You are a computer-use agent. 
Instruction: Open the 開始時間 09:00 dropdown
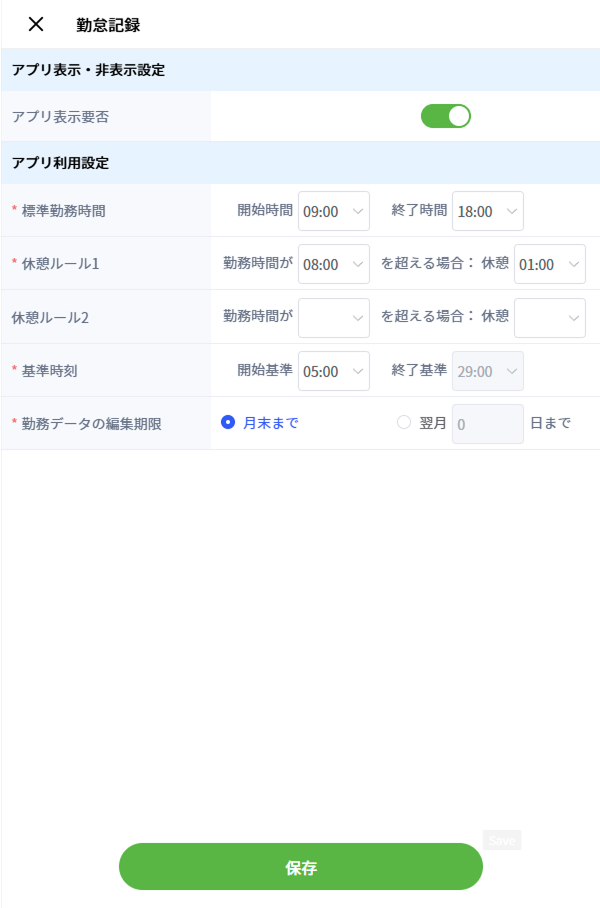[334, 211]
